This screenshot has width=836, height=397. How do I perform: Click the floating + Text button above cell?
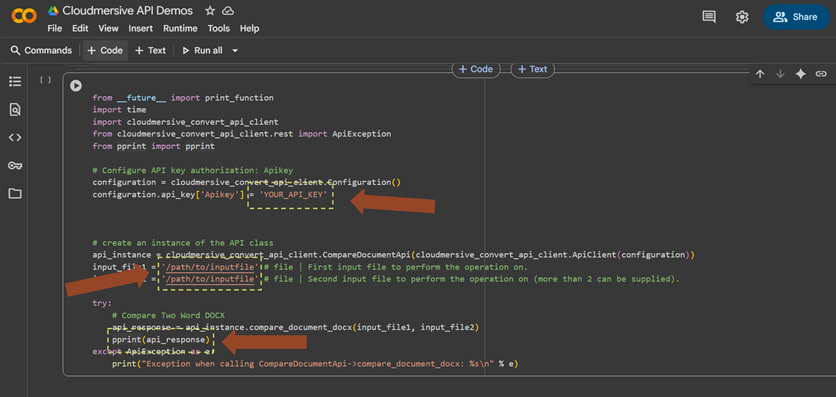pos(533,69)
